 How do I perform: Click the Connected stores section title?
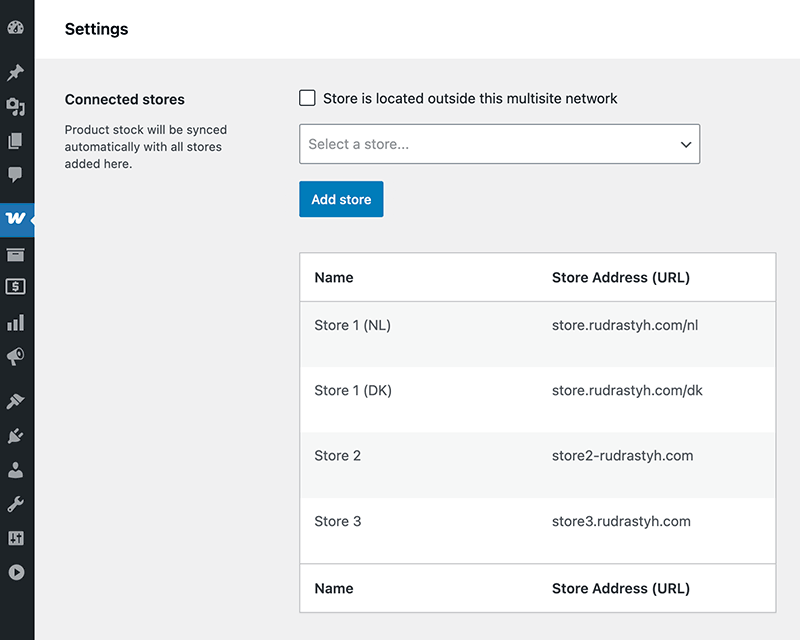(x=124, y=99)
